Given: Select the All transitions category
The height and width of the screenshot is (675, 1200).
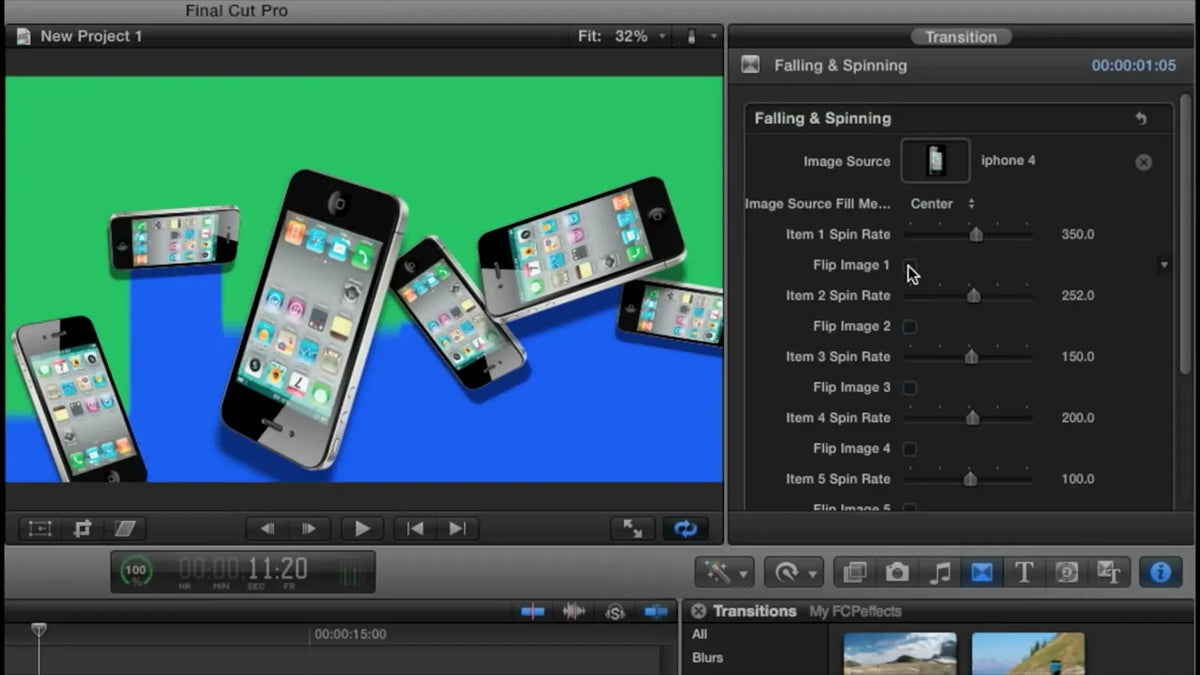Looking at the screenshot, I should 700,634.
